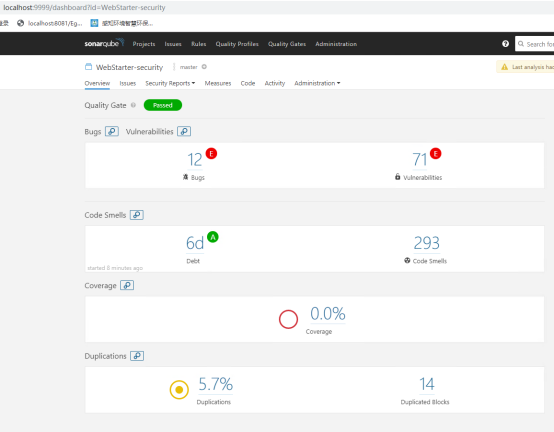Open the Coverage link icon
The height and width of the screenshot is (432, 554).
coord(127,285)
